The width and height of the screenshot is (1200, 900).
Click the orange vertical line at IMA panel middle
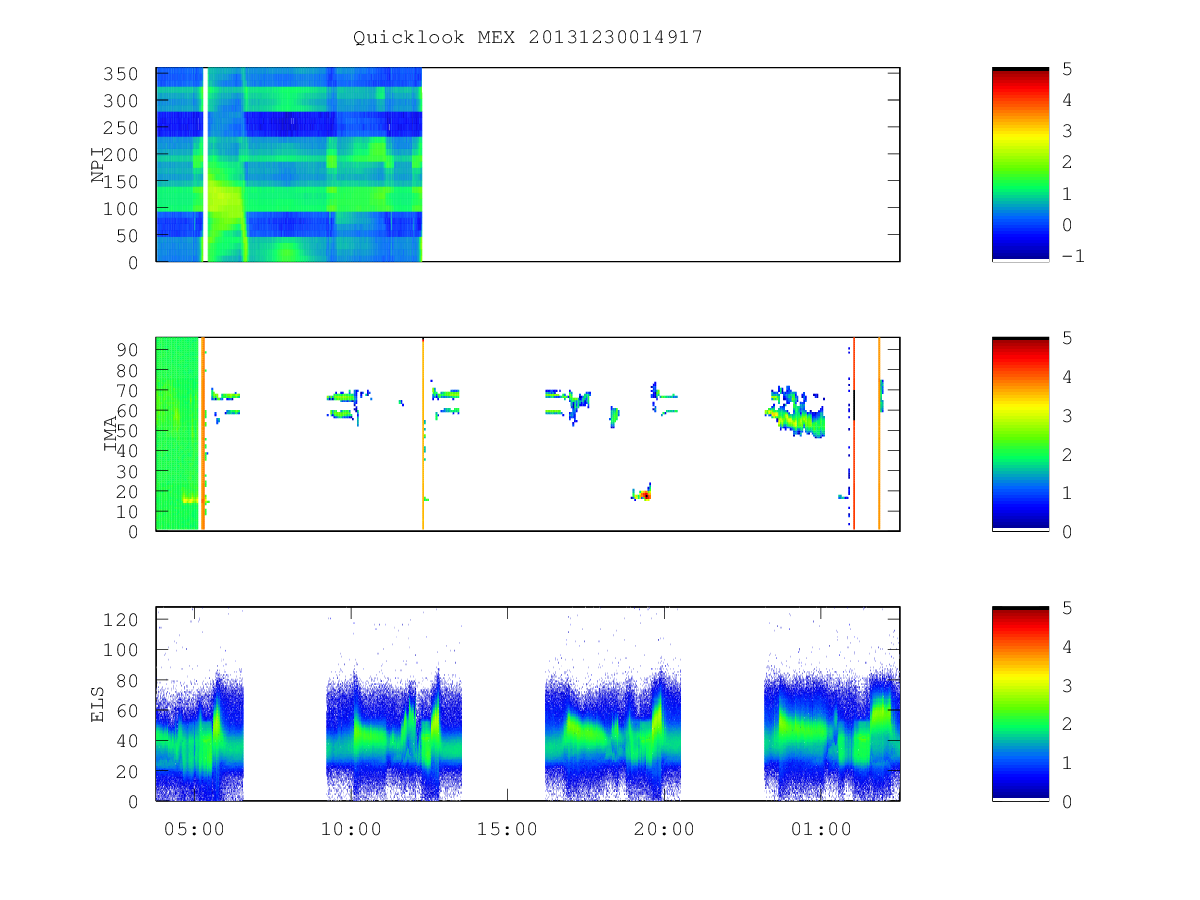[x=423, y=434]
